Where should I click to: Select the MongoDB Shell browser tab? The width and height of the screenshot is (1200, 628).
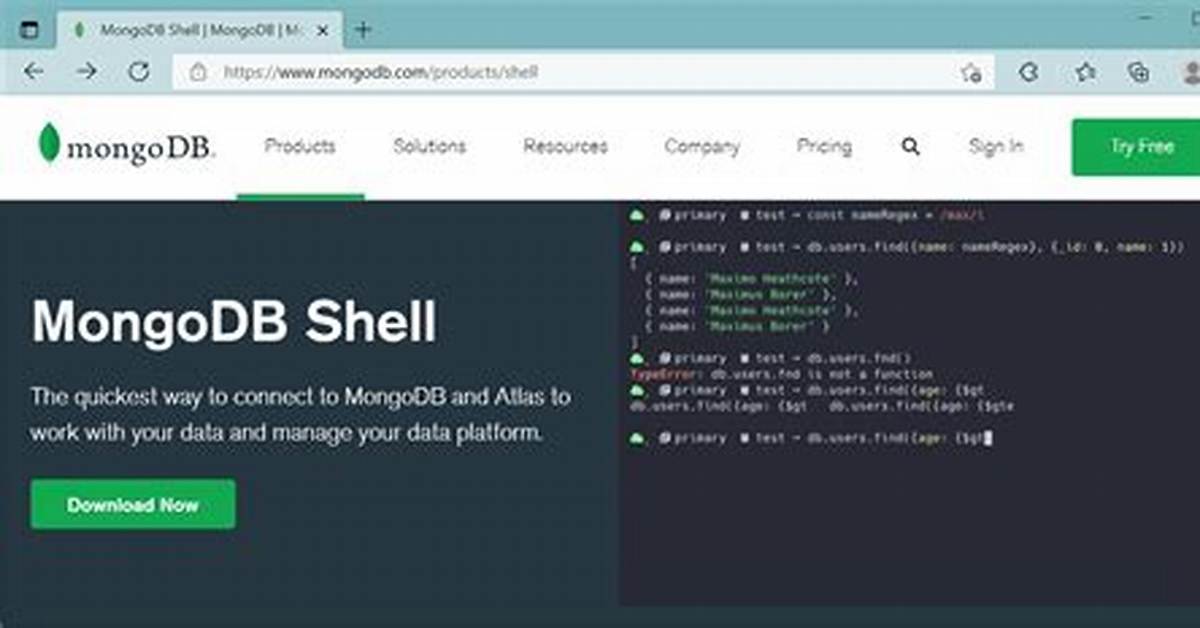(x=200, y=30)
